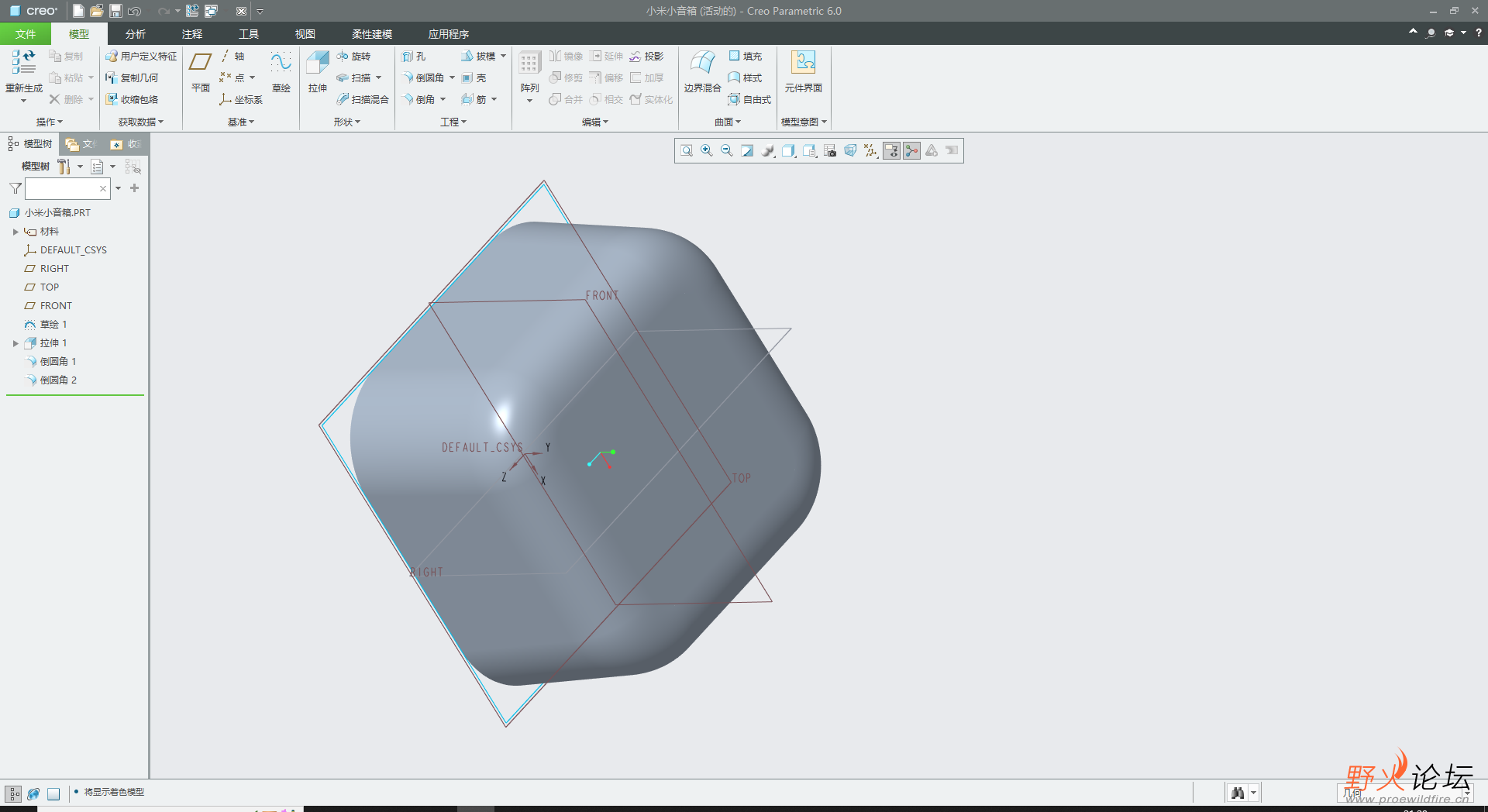1488x812 pixels.
Task: Toggle model tree display in status bar
Action: coord(14,794)
